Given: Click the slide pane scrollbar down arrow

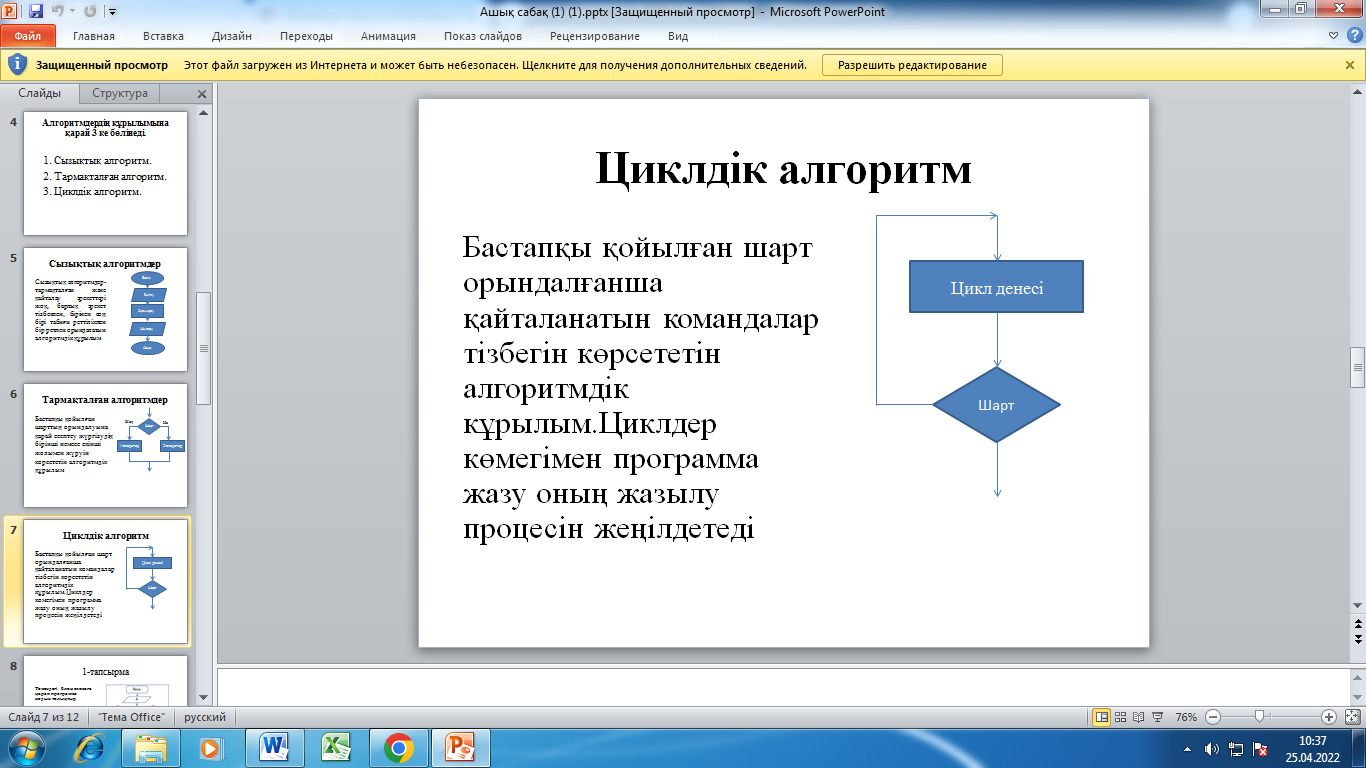Looking at the screenshot, I should pyautogui.click(x=203, y=697).
